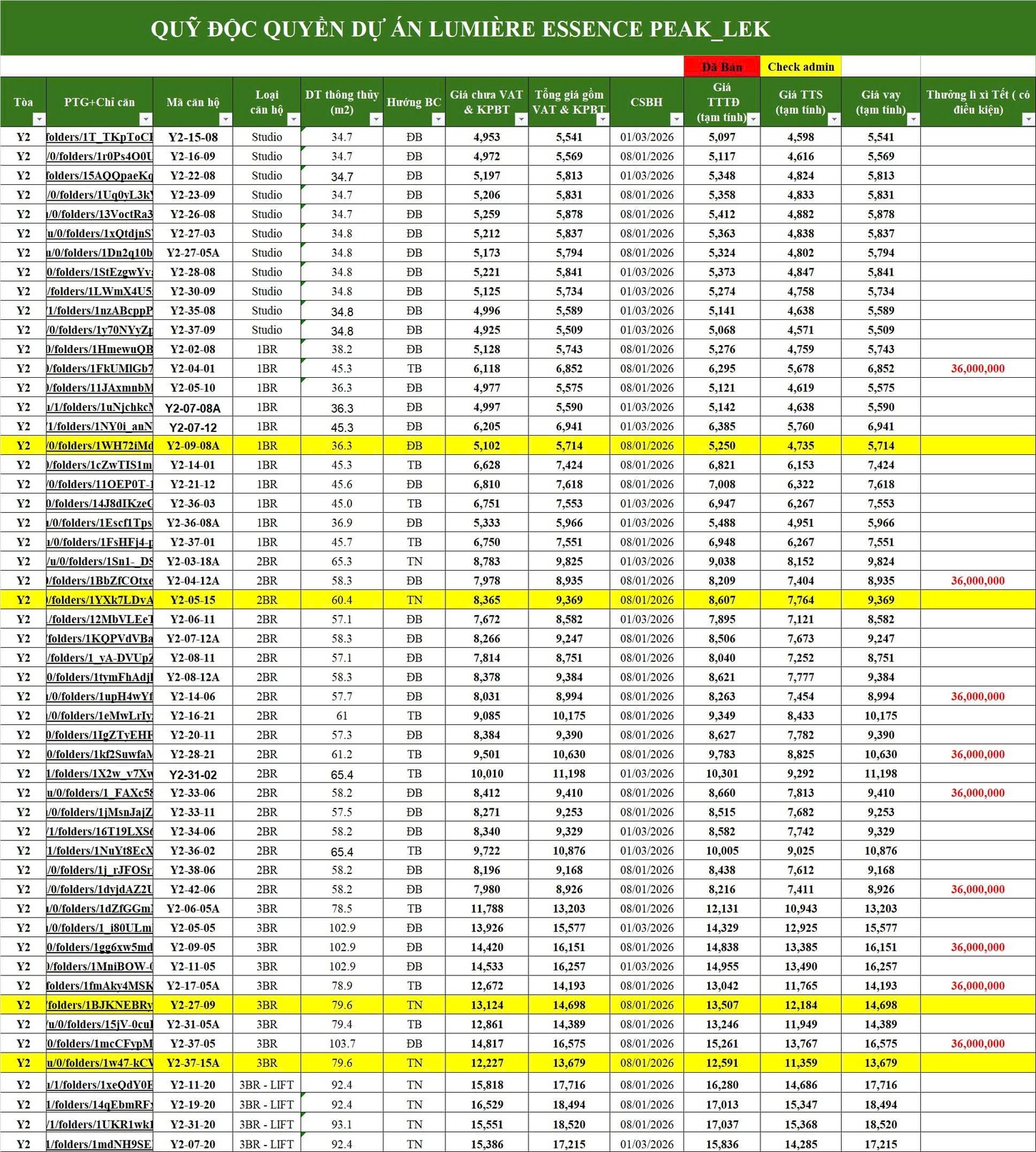The height and width of the screenshot is (1152, 1036).
Task: Open the Giá chưa VAT filter arrow
Action: coord(521,119)
